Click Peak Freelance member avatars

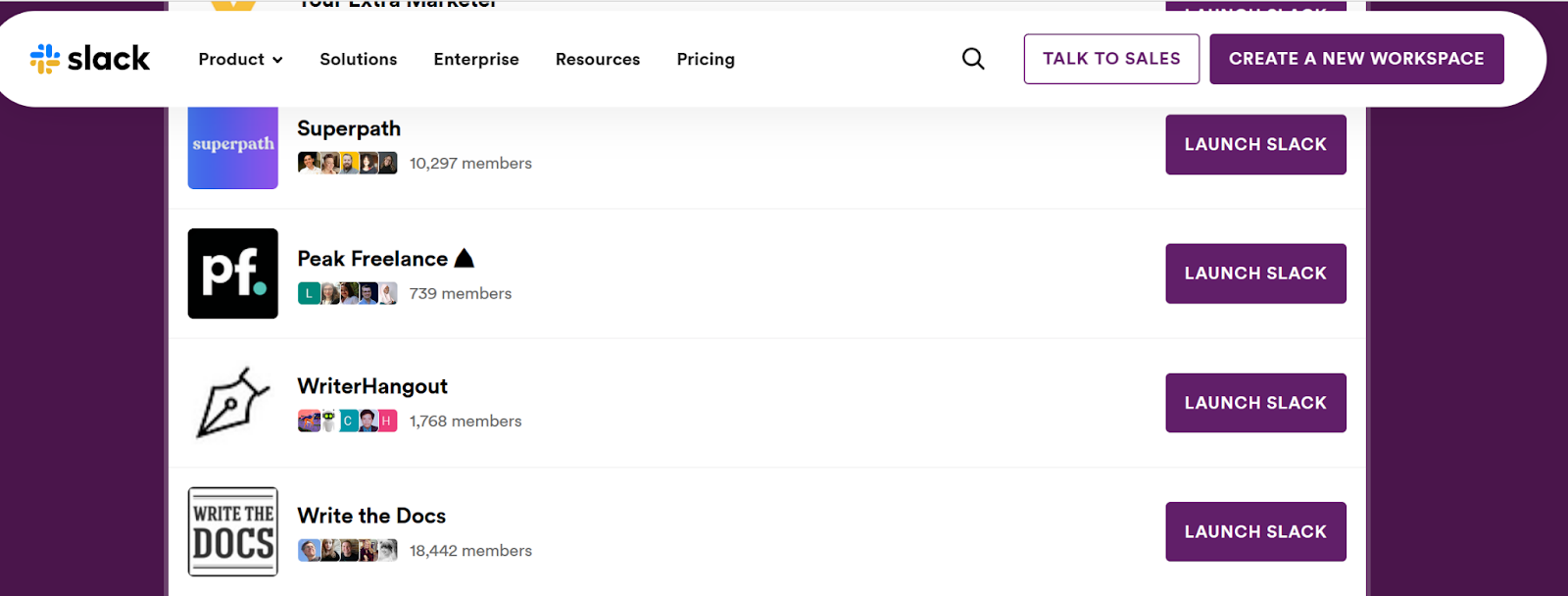pos(348,293)
